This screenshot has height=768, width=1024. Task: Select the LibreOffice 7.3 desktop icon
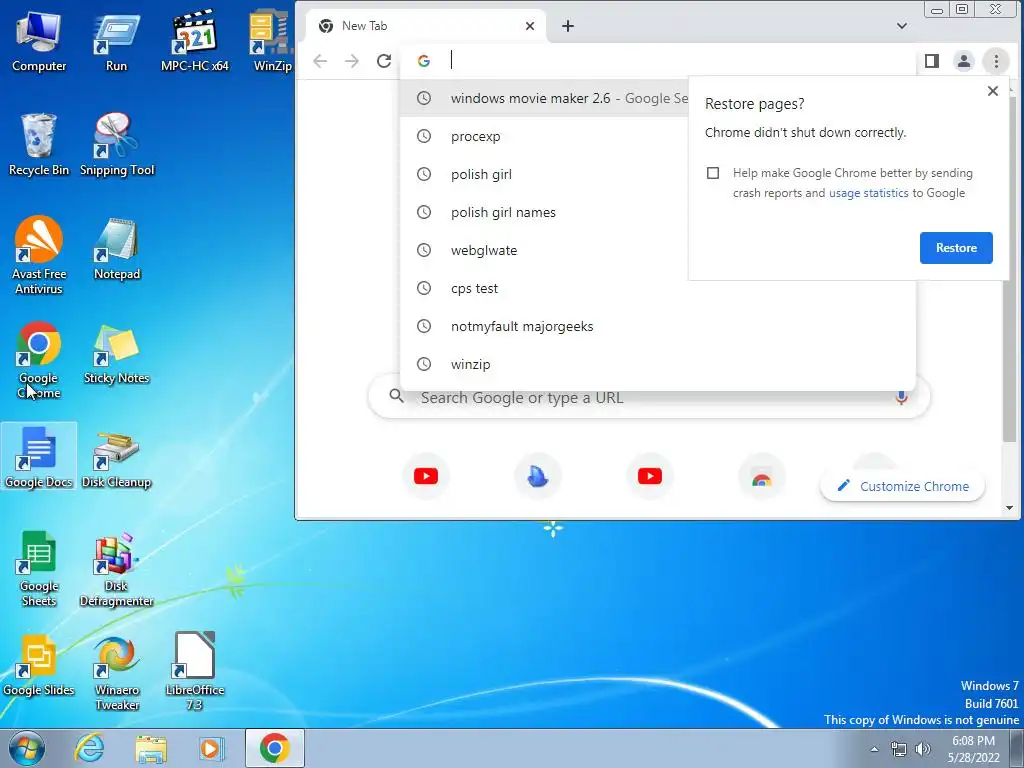click(195, 671)
